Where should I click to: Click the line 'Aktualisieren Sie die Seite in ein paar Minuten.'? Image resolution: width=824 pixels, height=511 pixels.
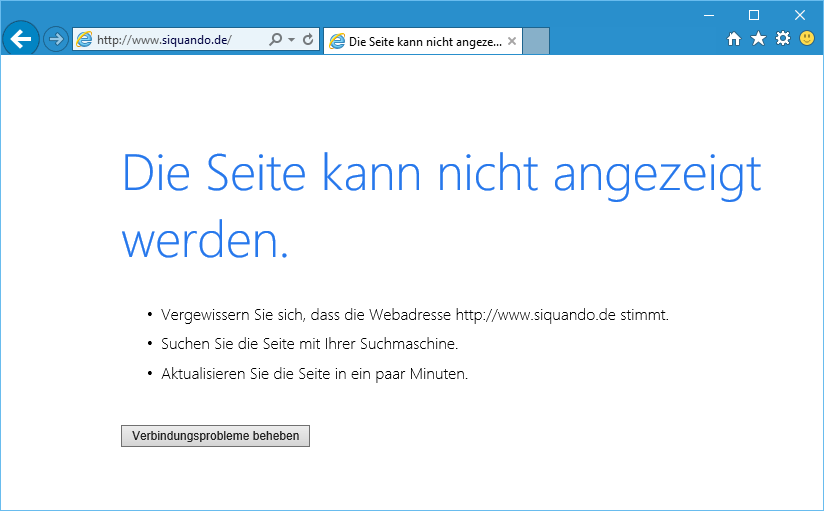click(x=314, y=374)
